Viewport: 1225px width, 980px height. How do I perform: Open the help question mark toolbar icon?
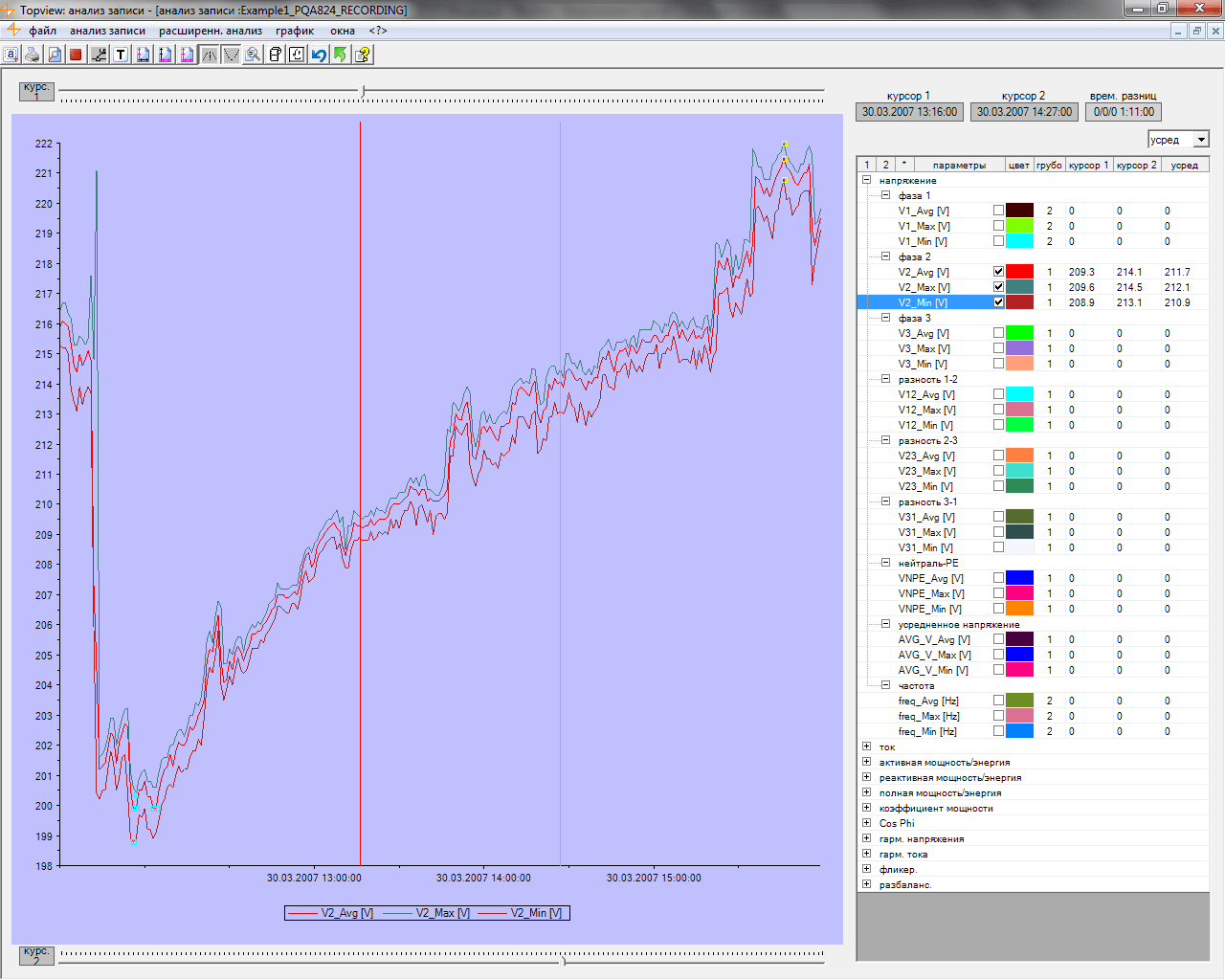tap(363, 55)
